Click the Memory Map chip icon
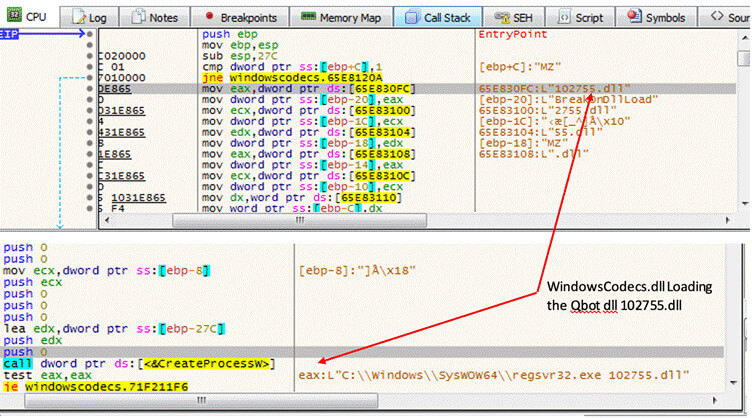The width and height of the screenshot is (752, 418). tap(308, 17)
